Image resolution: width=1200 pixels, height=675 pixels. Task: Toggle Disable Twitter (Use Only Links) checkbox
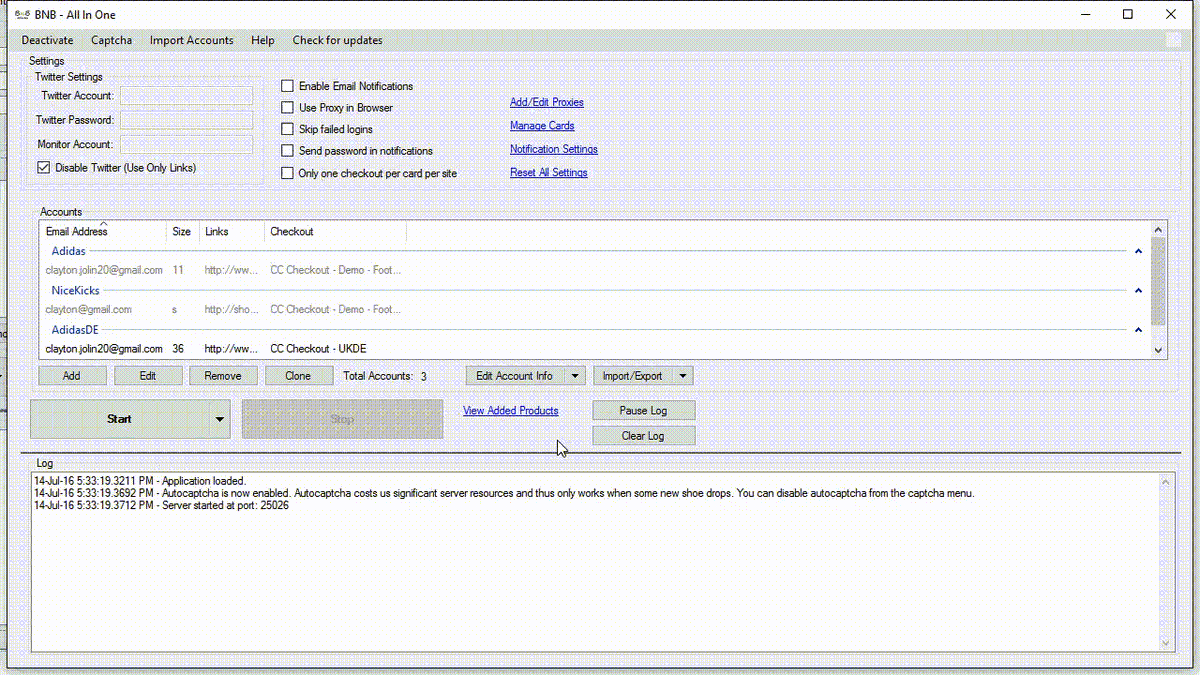(43, 168)
